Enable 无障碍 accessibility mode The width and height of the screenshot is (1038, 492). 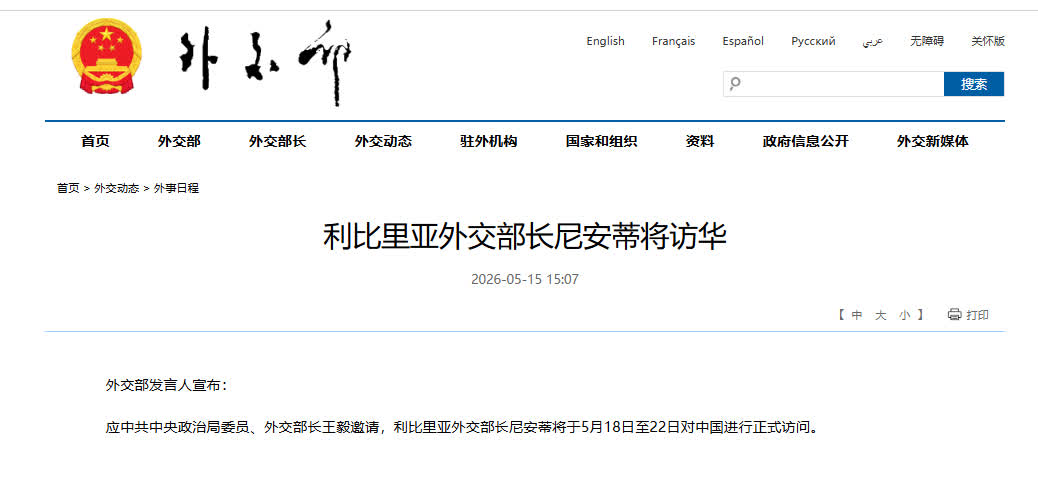pyautogui.click(x=927, y=41)
